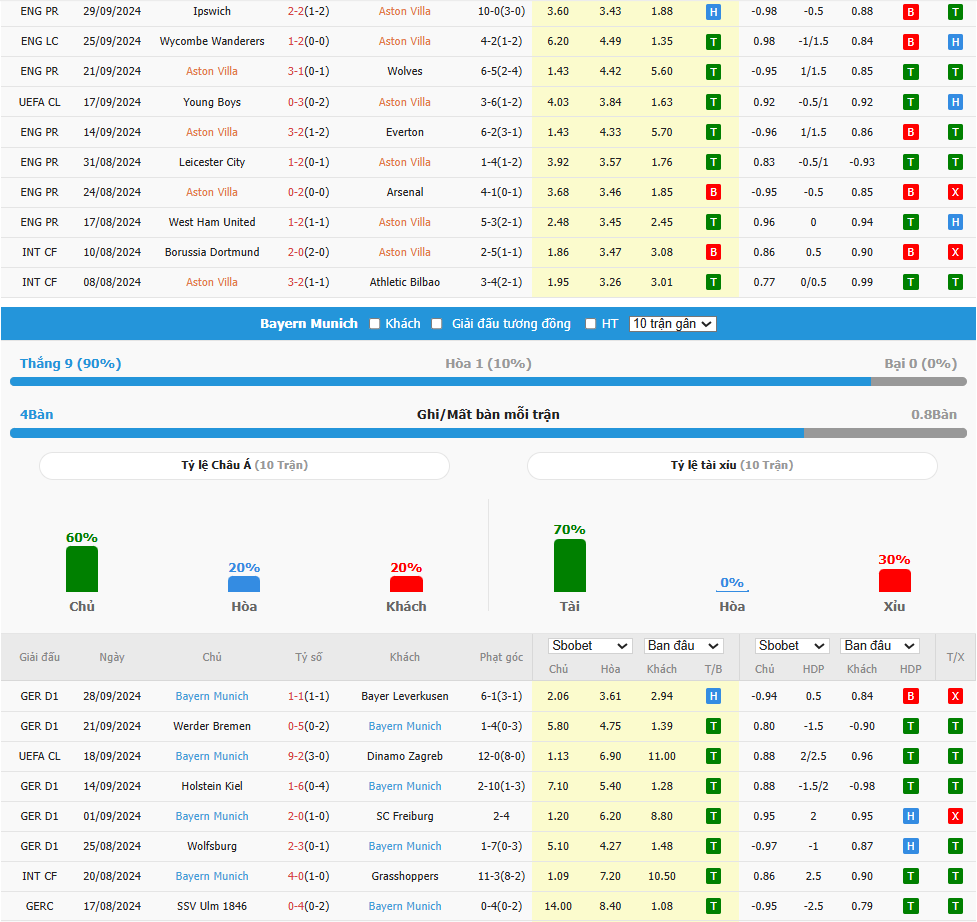Image resolution: width=977 pixels, height=922 pixels.
Task: Click the Thắng 9 (90%) label
Action: (x=70, y=364)
